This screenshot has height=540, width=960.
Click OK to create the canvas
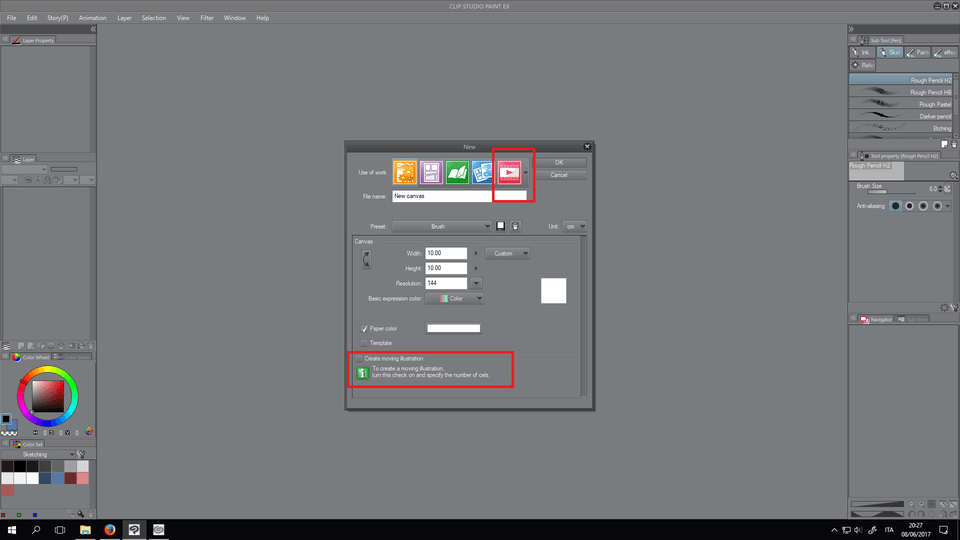[x=558, y=162]
